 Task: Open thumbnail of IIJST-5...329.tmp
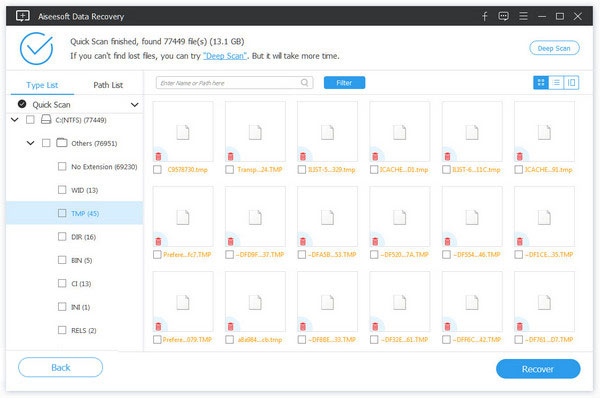[328, 132]
